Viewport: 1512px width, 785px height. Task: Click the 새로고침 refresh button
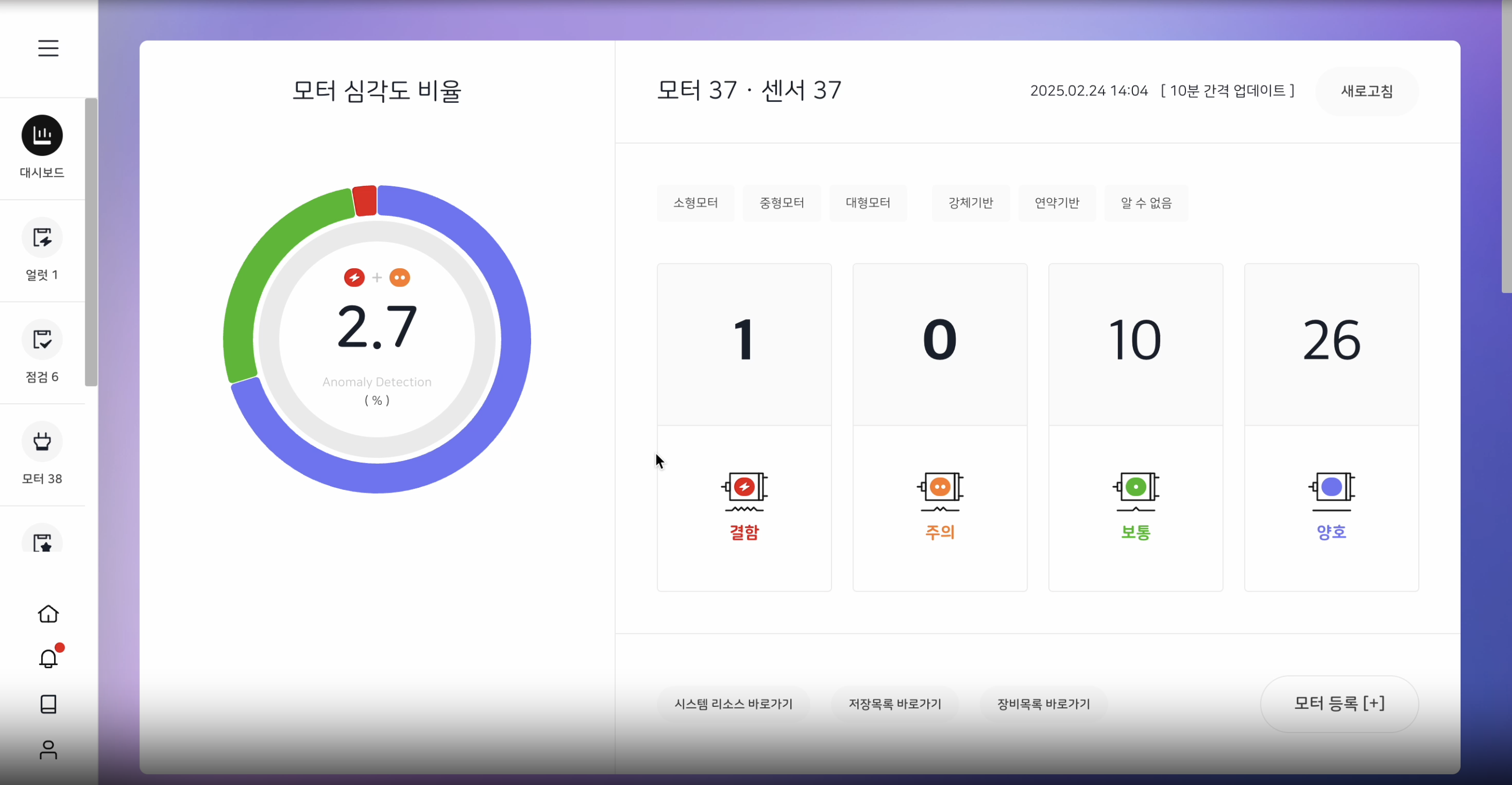click(x=1366, y=91)
